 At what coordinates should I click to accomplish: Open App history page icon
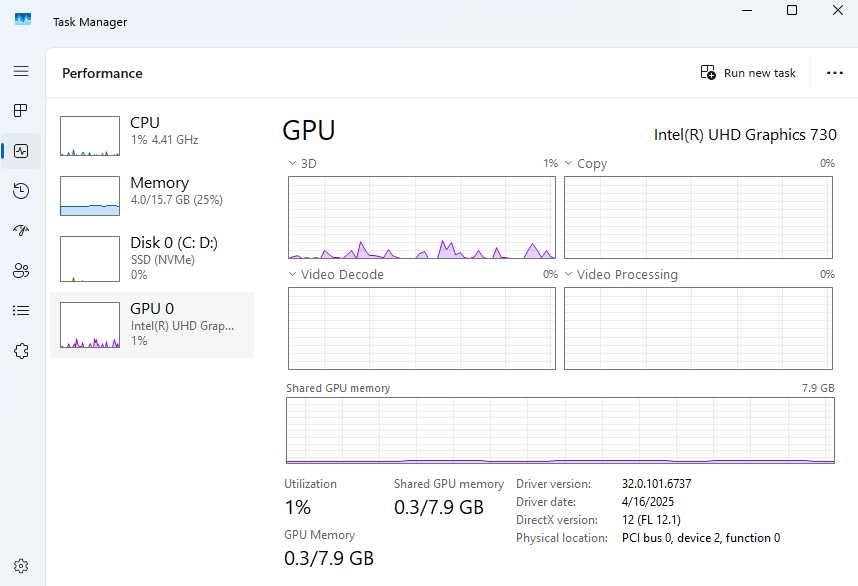21,191
